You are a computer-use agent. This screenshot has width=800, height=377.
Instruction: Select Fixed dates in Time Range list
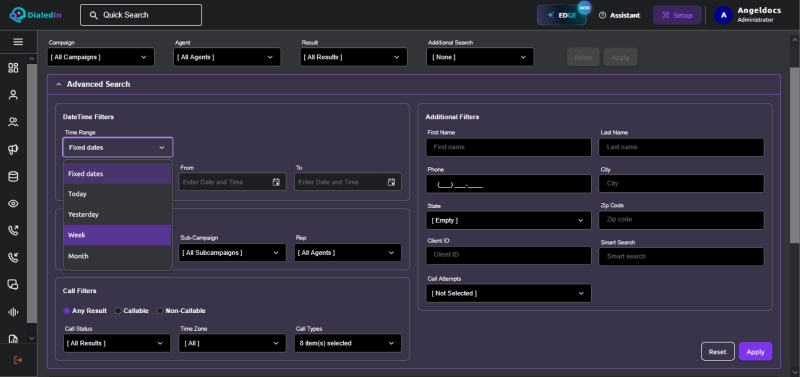tap(117, 173)
